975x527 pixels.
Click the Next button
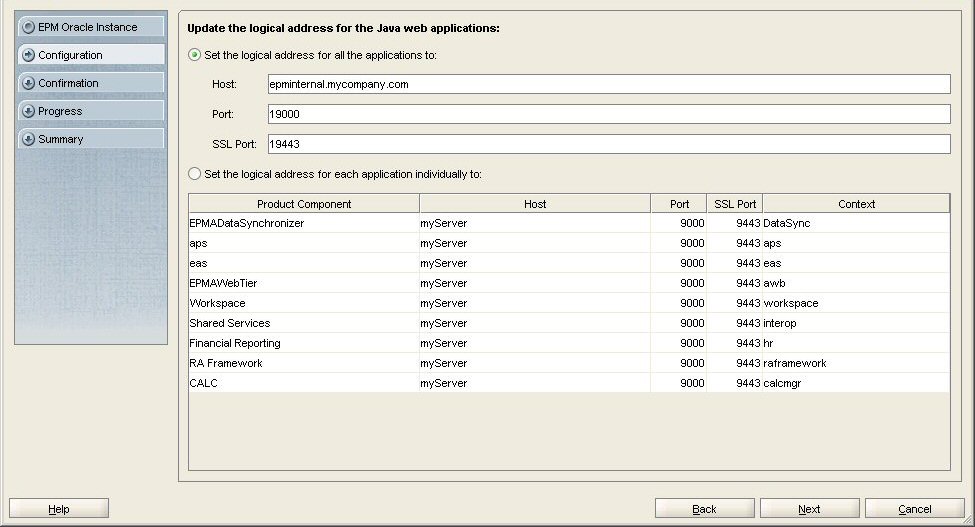pyautogui.click(x=810, y=508)
